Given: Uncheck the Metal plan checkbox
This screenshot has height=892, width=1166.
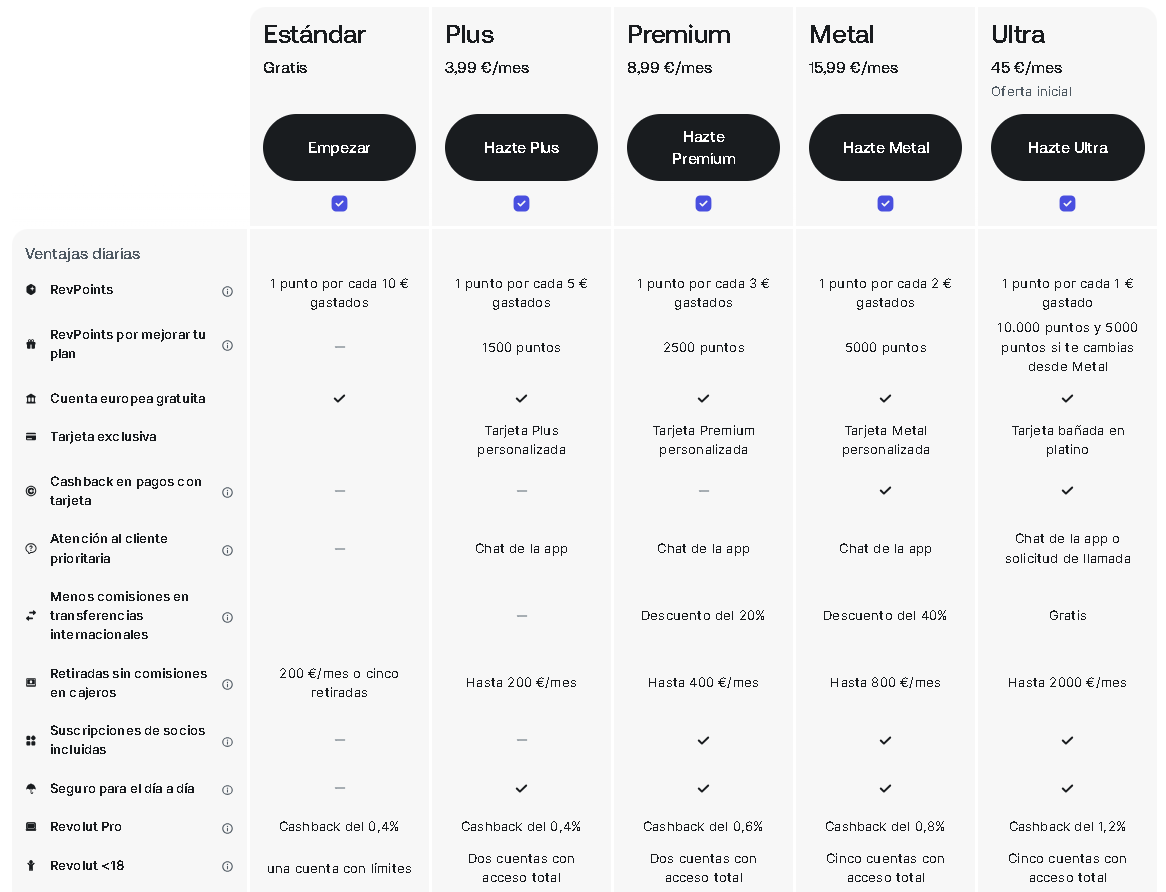Looking at the screenshot, I should point(885,203).
